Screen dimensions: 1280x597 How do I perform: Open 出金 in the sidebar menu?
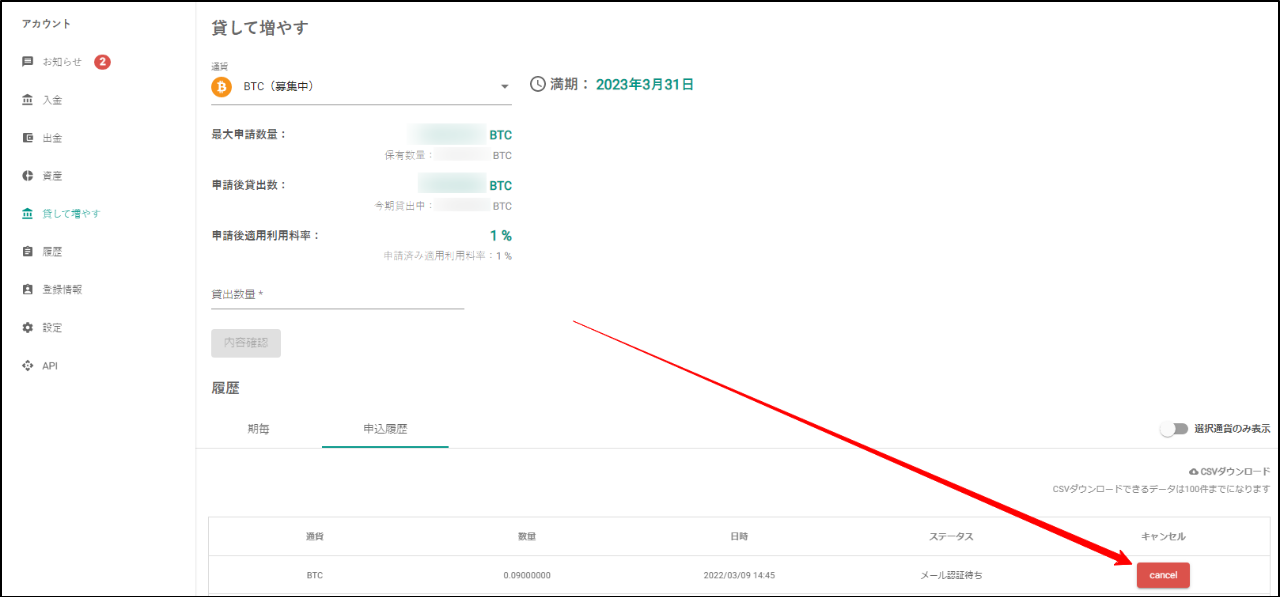(52, 138)
